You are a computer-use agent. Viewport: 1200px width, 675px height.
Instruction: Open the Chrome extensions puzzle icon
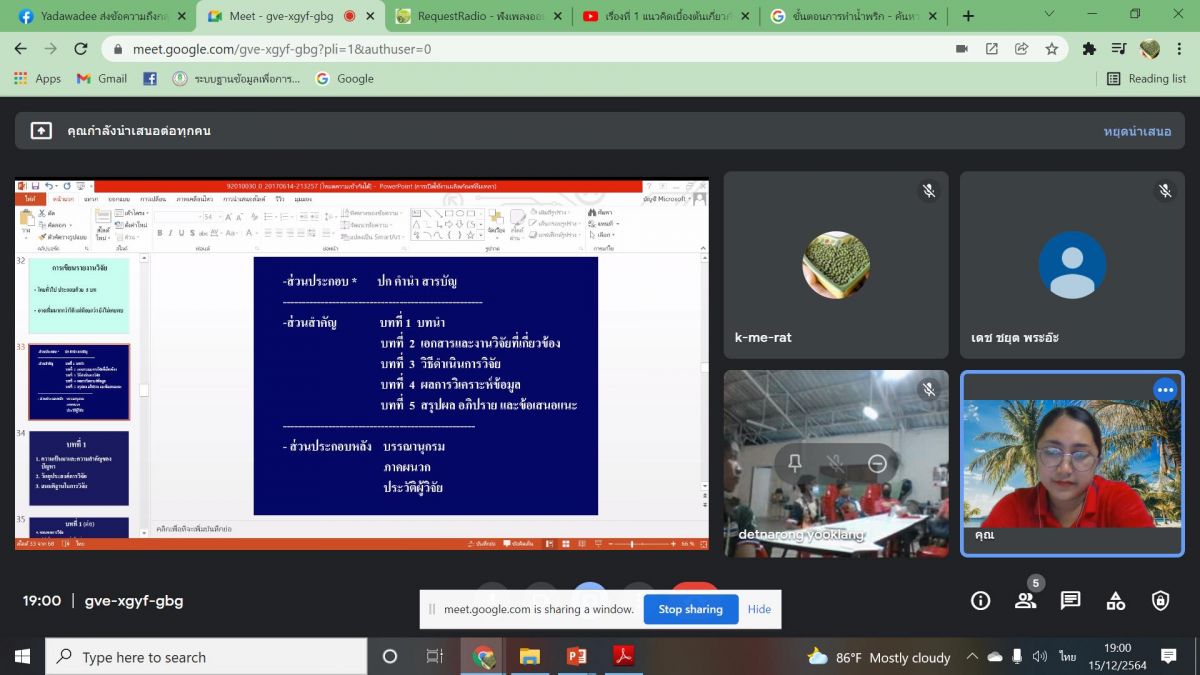coord(1089,49)
